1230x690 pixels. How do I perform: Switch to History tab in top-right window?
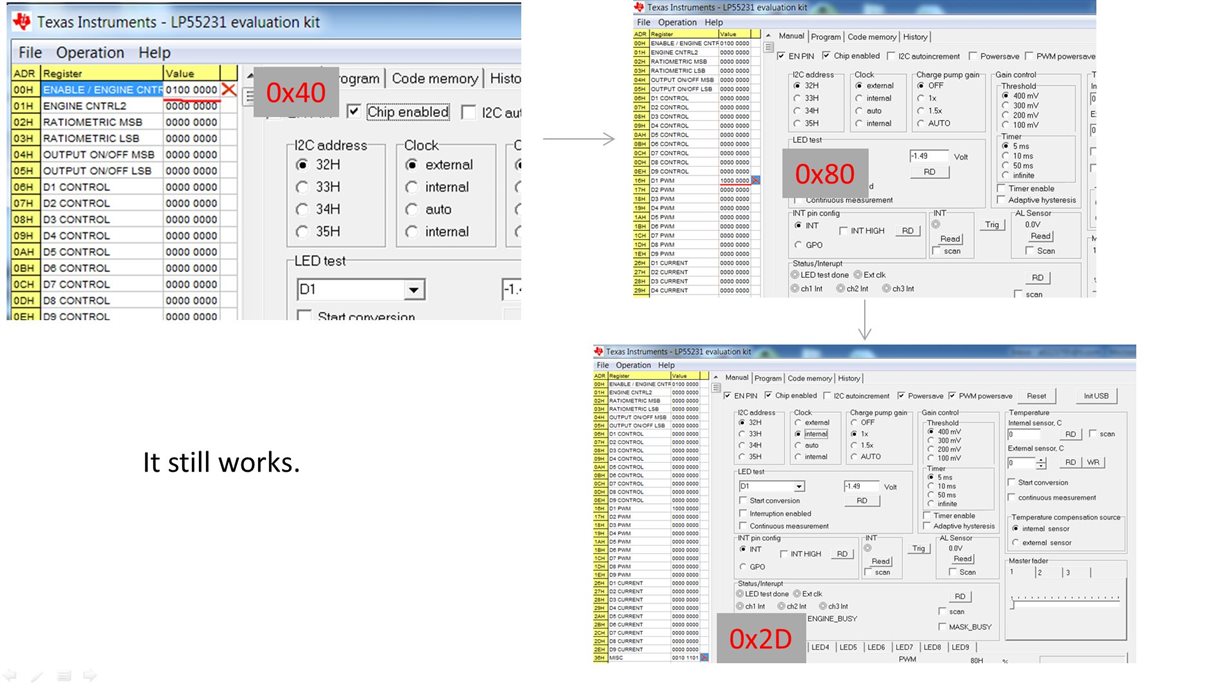coord(915,37)
